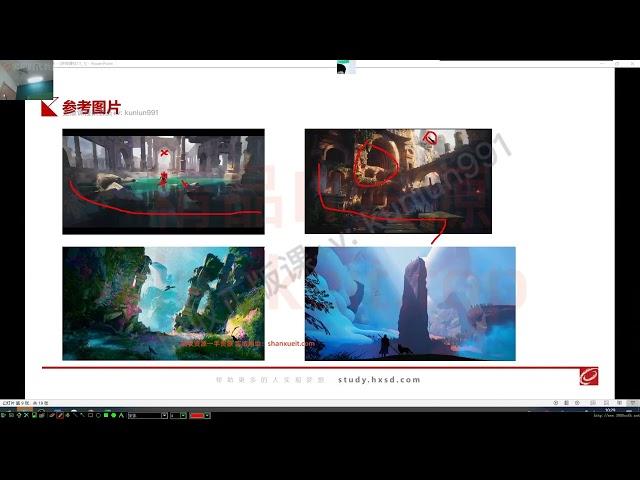
Task: Select the filled green square tool
Action: (106, 415)
